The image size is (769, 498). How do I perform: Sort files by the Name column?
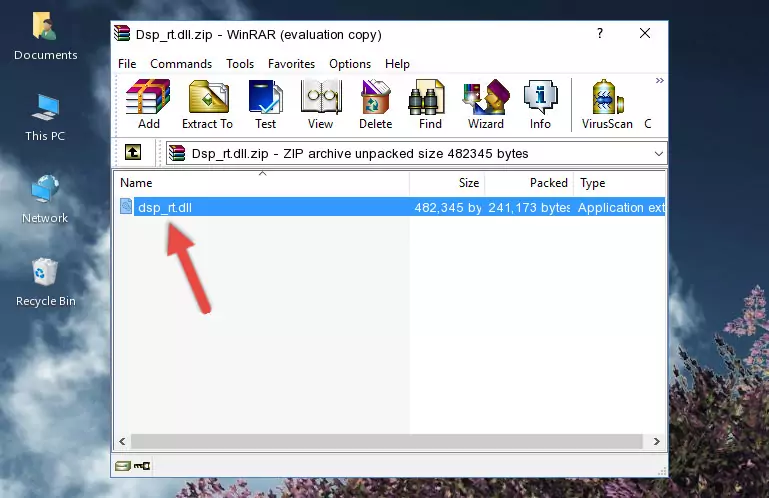tap(262, 183)
